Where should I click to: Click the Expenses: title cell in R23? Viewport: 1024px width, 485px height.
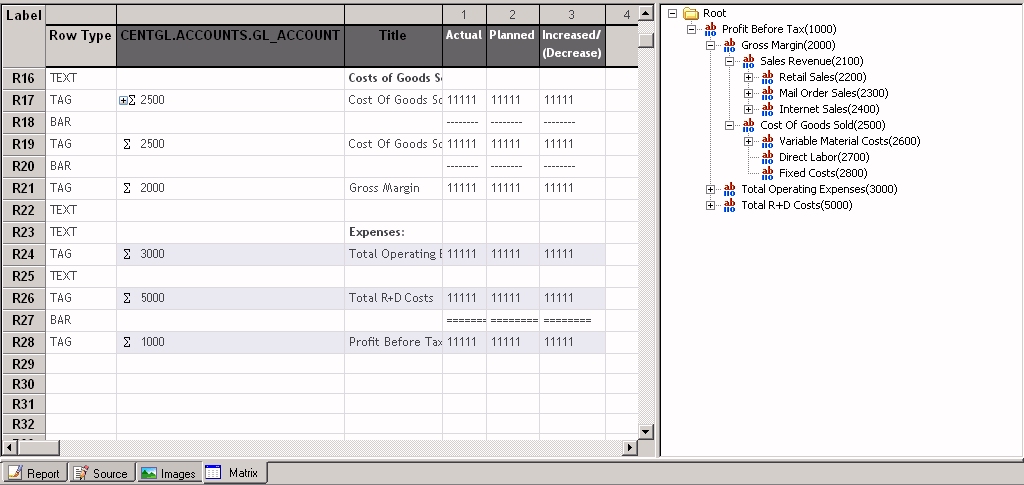[x=393, y=232]
